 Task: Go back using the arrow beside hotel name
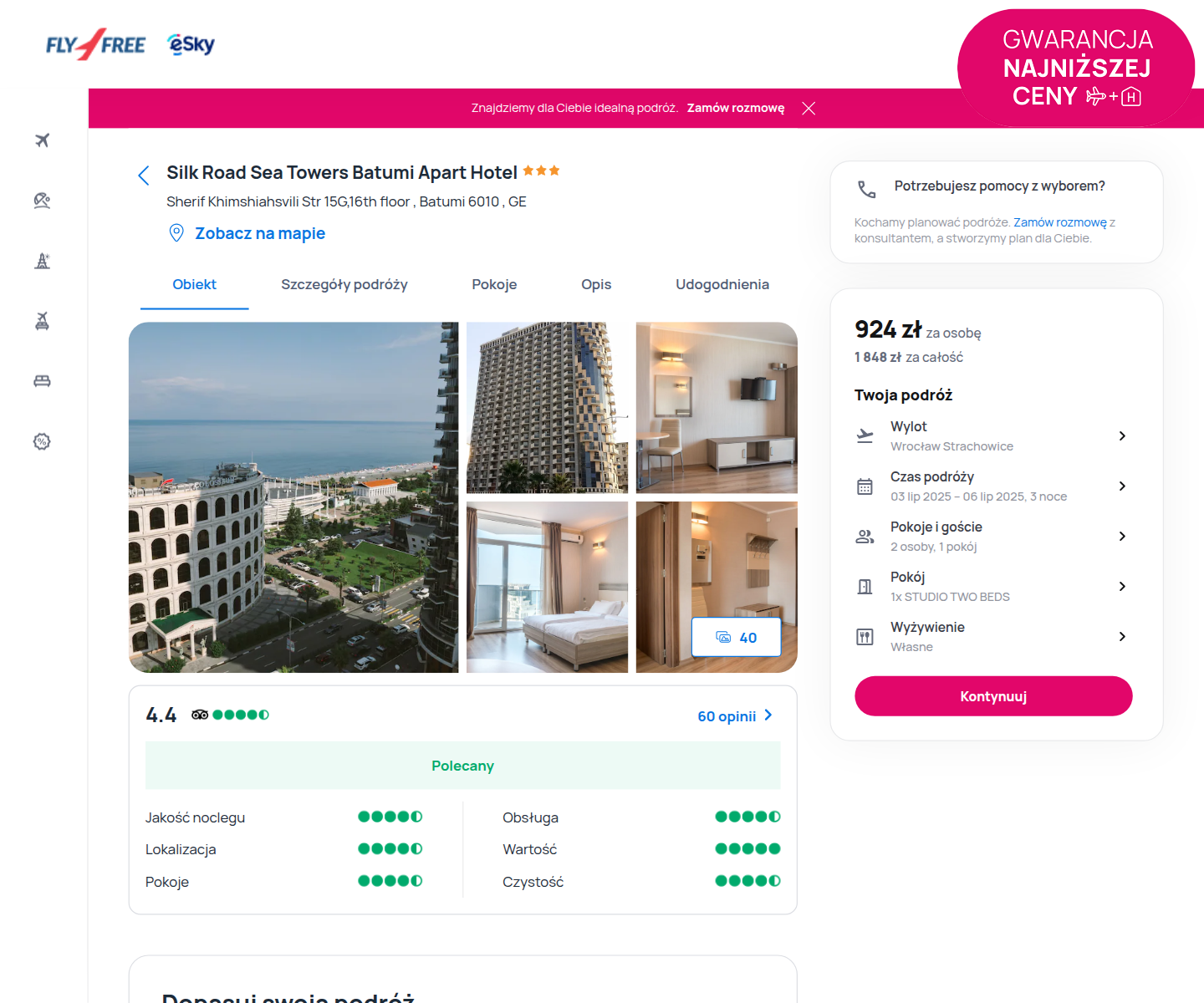[x=144, y=176]
